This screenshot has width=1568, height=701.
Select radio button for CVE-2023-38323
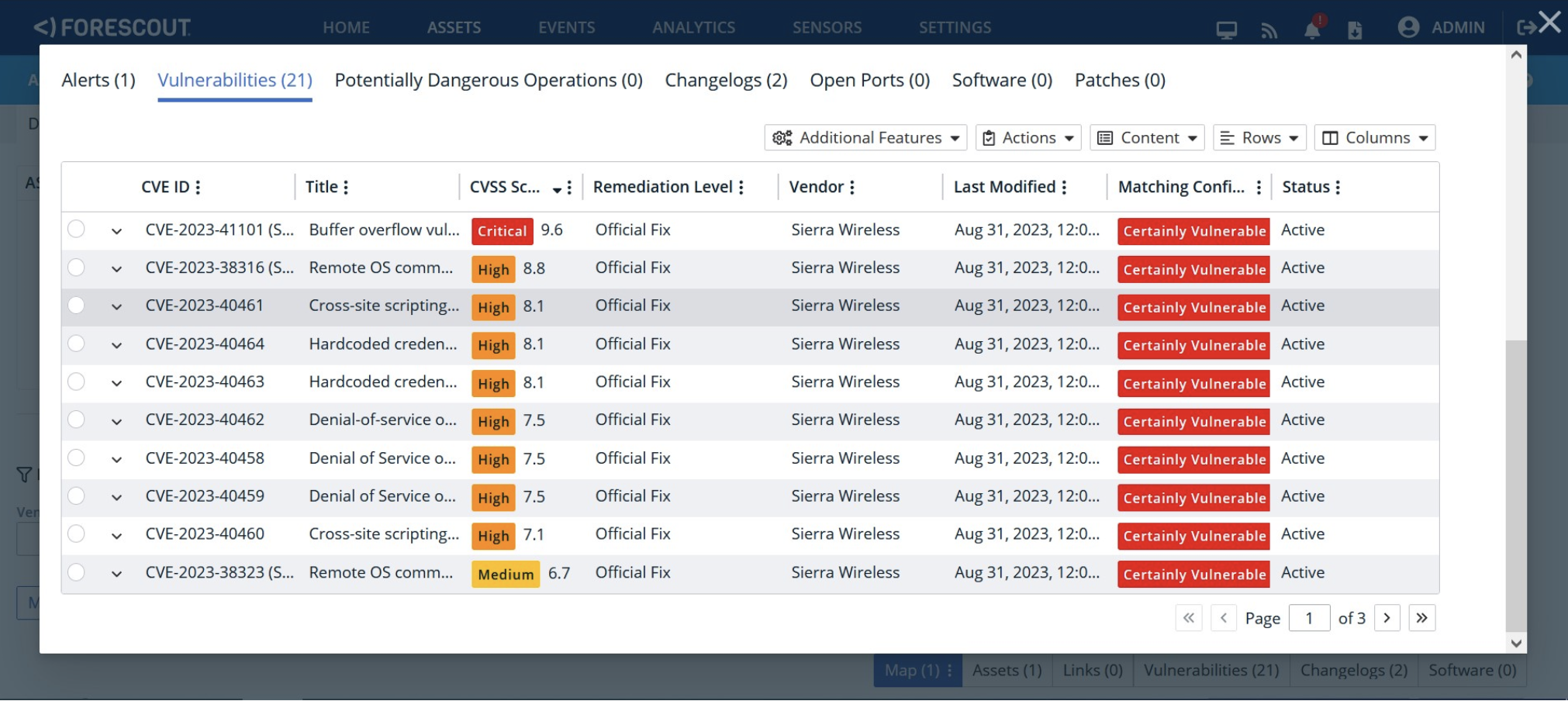76,572
